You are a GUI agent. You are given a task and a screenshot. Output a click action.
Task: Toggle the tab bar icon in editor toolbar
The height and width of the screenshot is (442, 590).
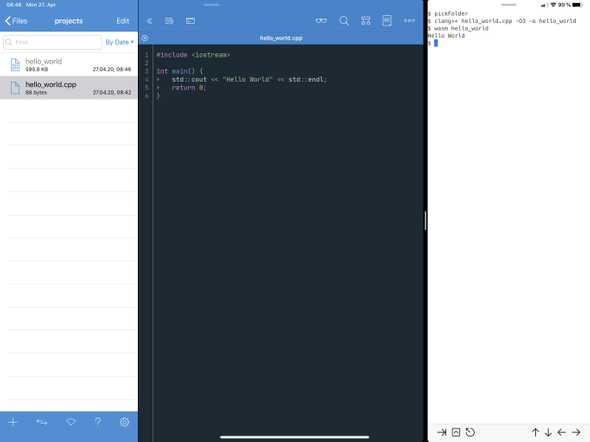pos(190,21)
